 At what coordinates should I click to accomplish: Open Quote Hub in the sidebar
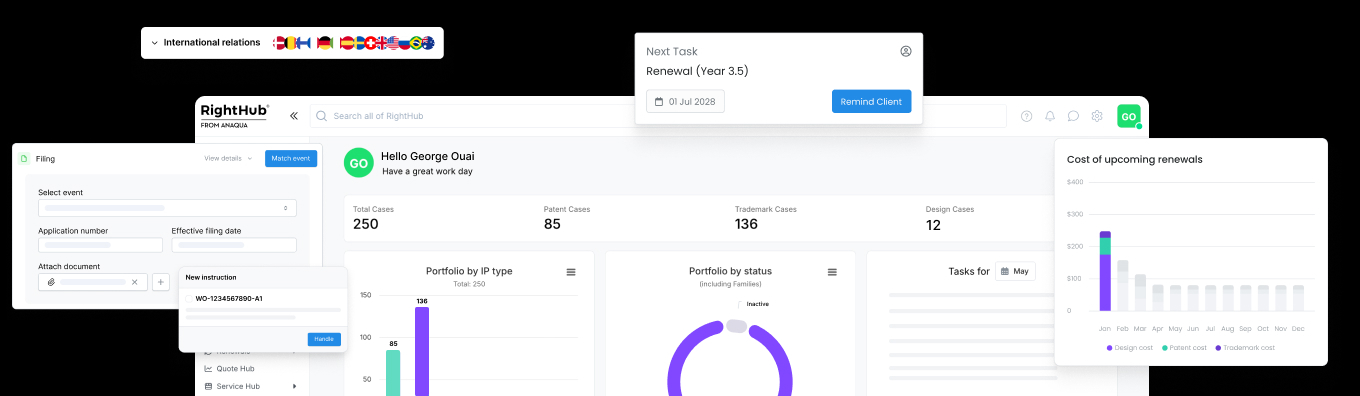(x=235, y=368)
